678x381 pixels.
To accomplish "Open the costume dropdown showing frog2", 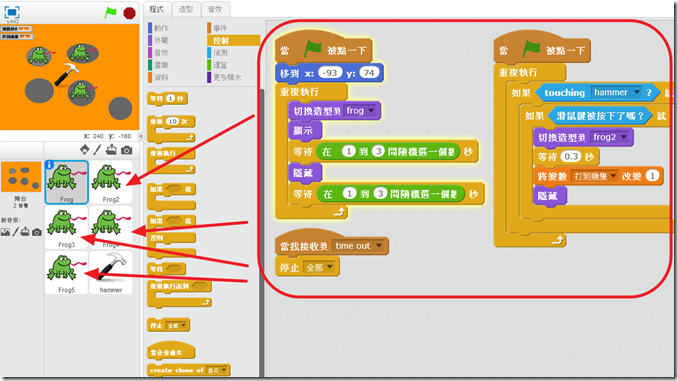I will (610, 137).
